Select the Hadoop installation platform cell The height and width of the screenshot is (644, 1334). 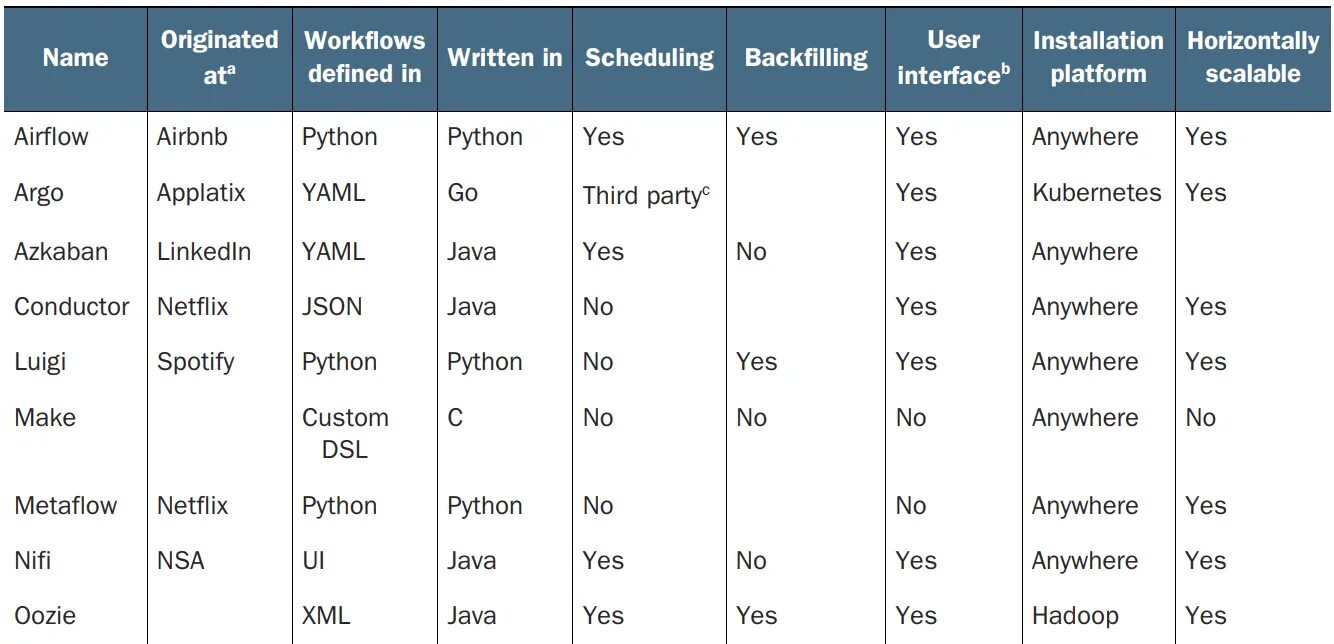1075,616
